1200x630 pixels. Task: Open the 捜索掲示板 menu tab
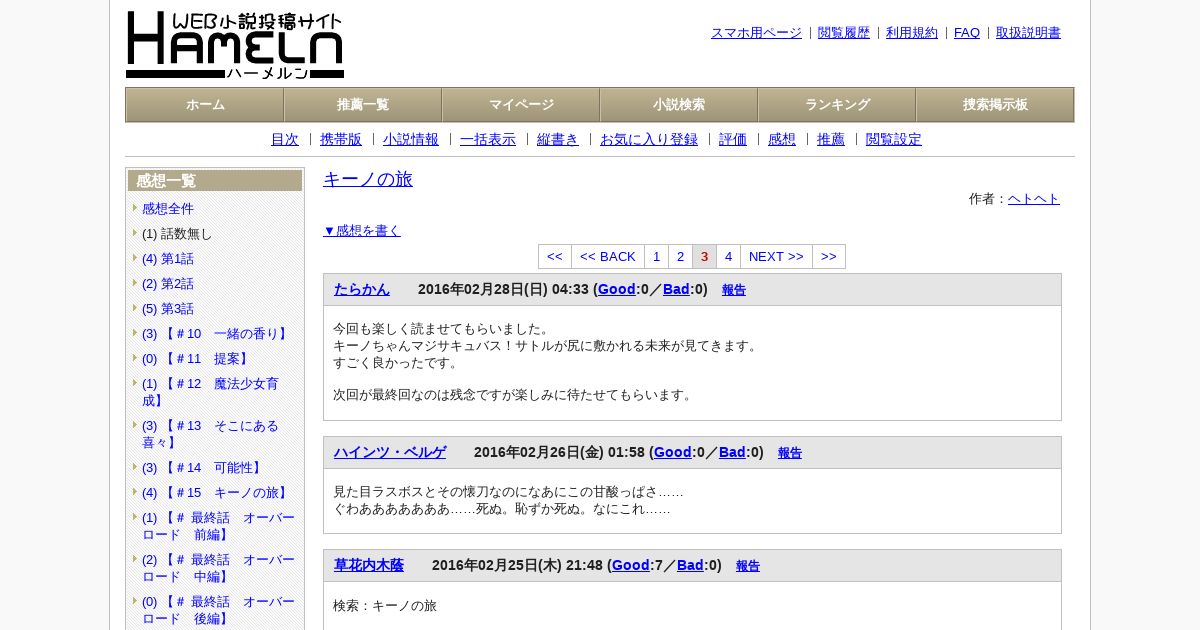pyautogui.click(x=995, y=104)
